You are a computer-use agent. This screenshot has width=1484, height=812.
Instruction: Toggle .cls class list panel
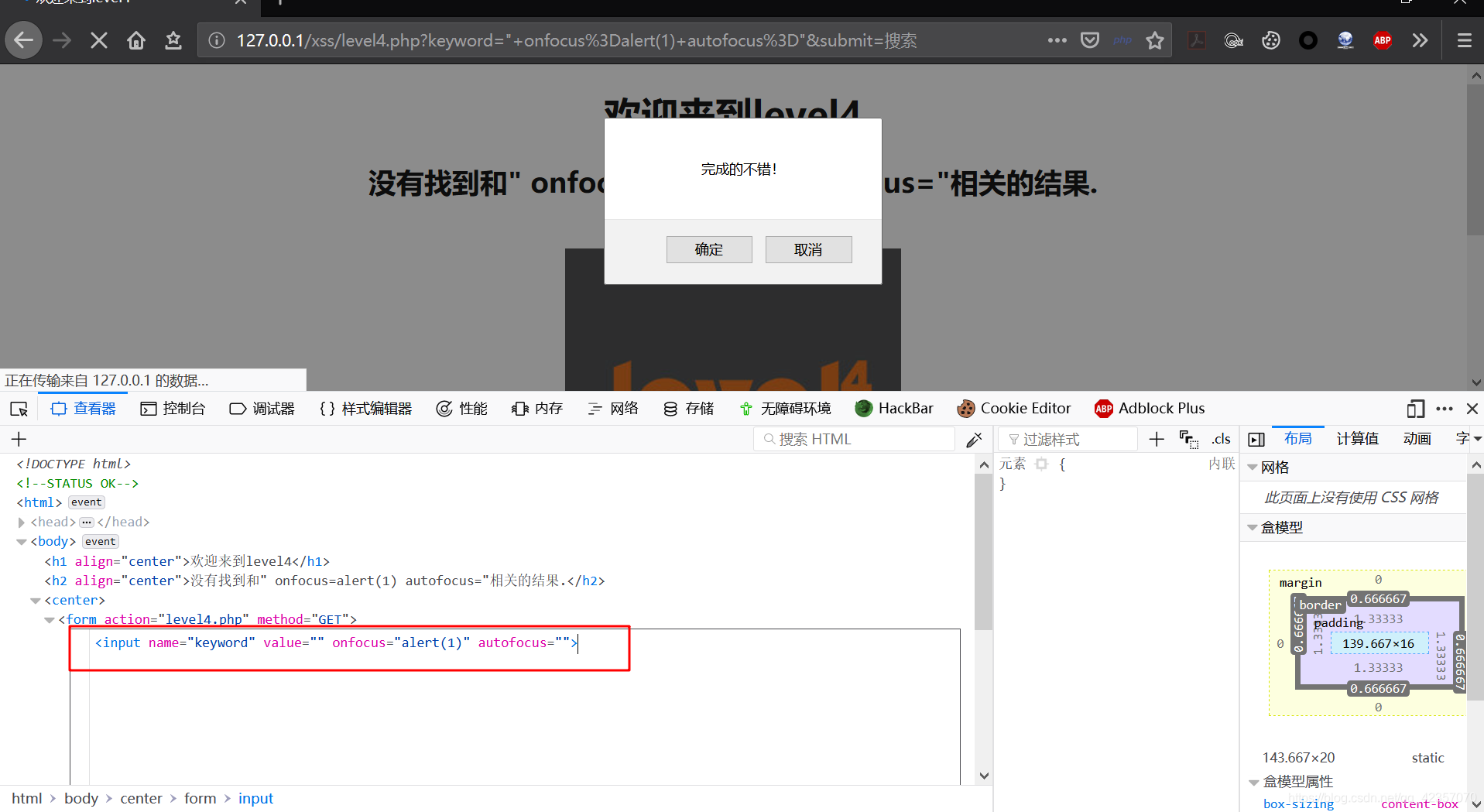(x=1222, y=440)
